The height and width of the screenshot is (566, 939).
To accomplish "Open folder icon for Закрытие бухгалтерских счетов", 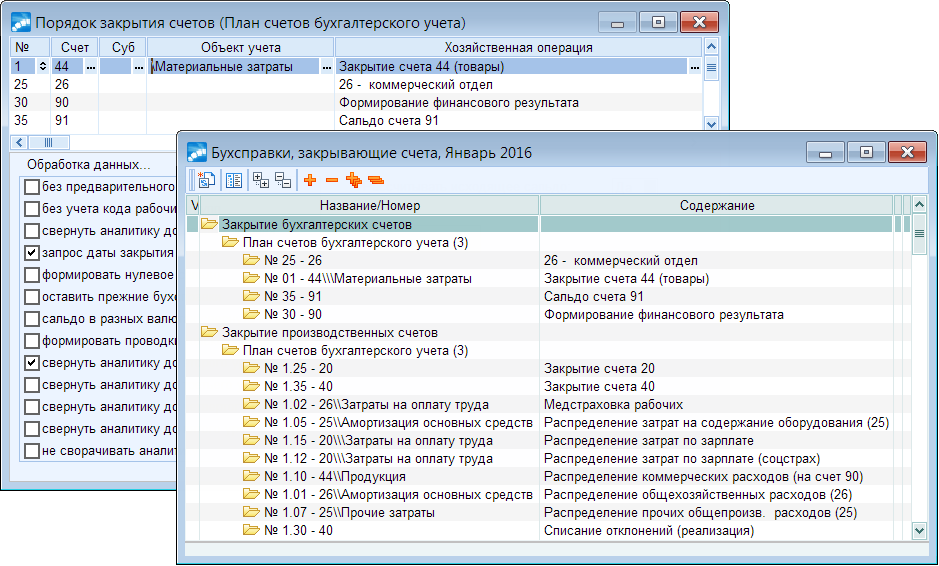I will pos(209,224).
